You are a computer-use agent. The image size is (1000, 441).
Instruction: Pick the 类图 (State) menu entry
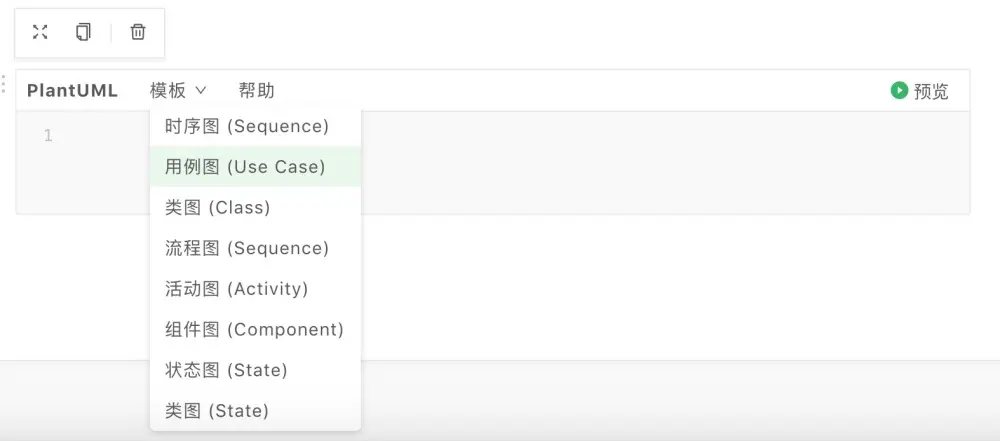[x=217, y=411]
